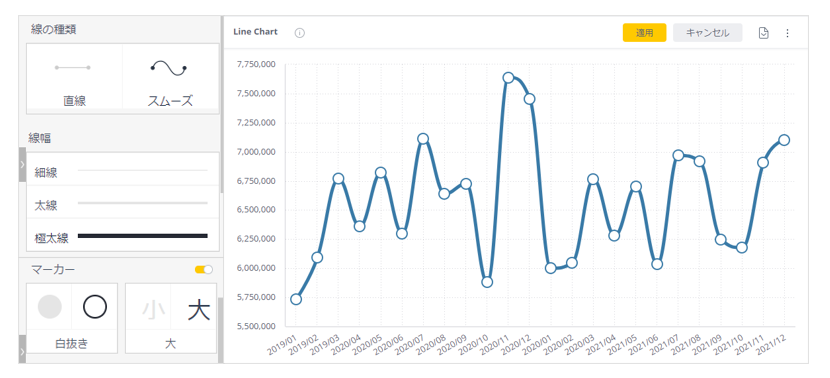Click the 5,500,000 y-axis label

coord(255,326)
